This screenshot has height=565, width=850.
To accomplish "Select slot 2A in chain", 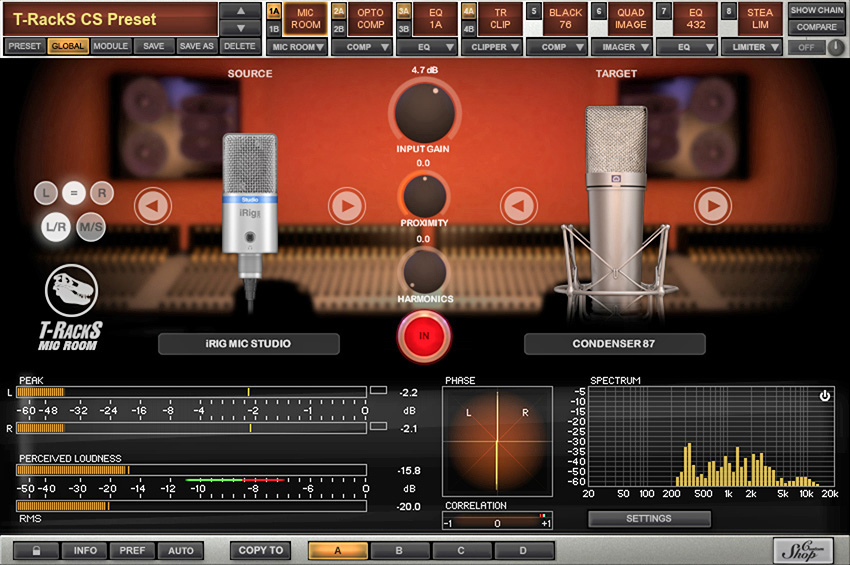I will point(339,11).
